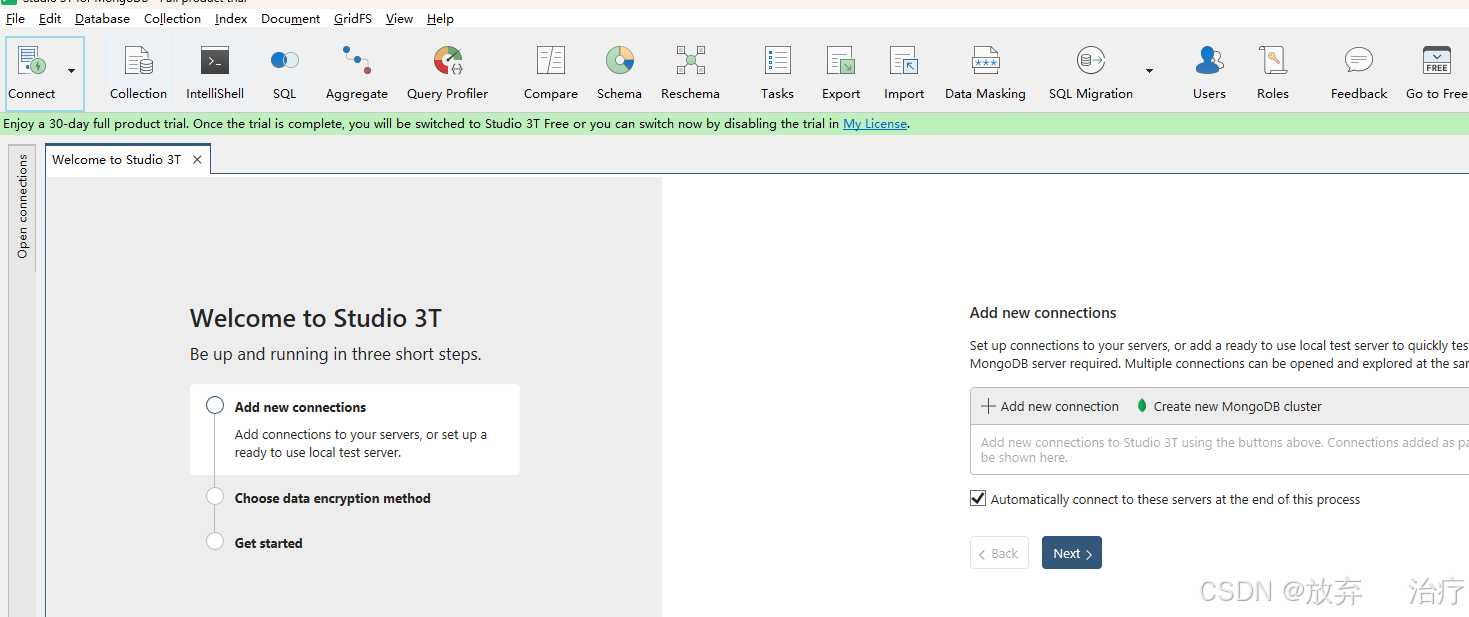Expand the SQL Migration dropdown arrow
1469x617 pixels.
pyautogui.click(x=1149, y=71)
